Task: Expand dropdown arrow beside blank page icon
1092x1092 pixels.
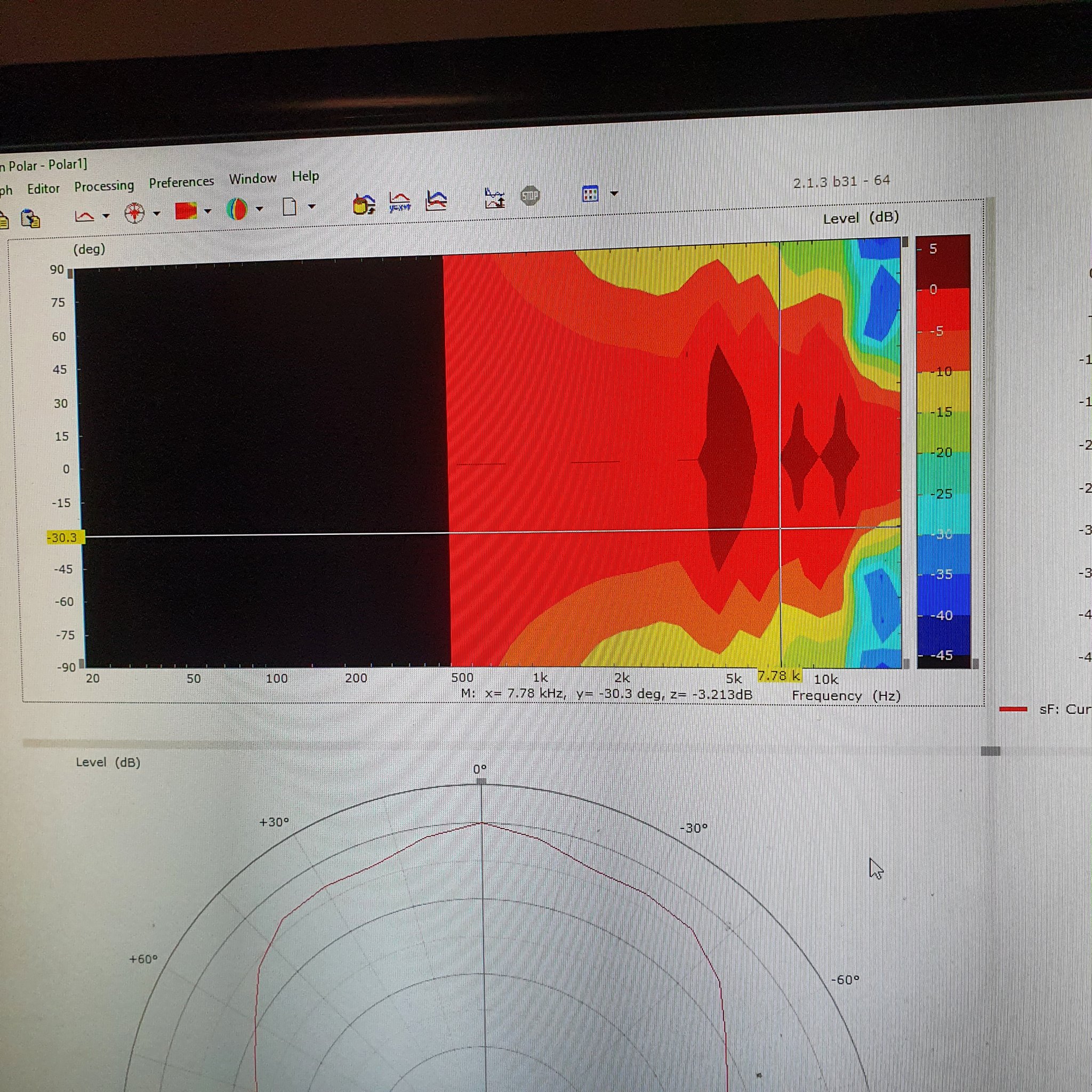Action: click(311, 206)
